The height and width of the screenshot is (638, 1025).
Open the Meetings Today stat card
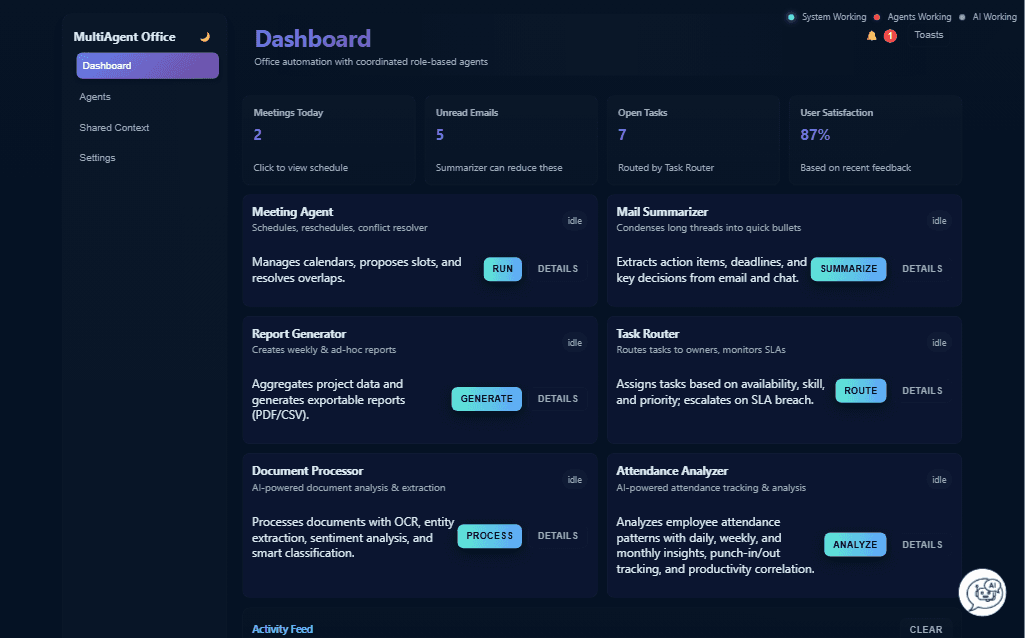click(x=329, y=141)
